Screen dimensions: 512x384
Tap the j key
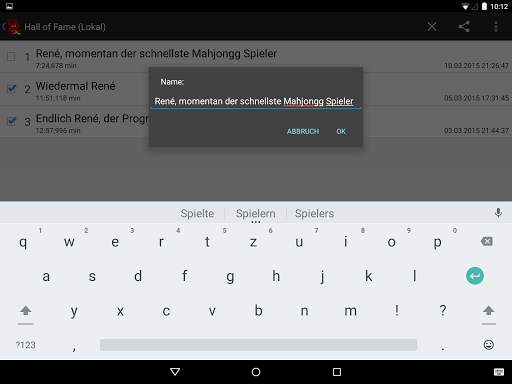[x=322, y=277]
